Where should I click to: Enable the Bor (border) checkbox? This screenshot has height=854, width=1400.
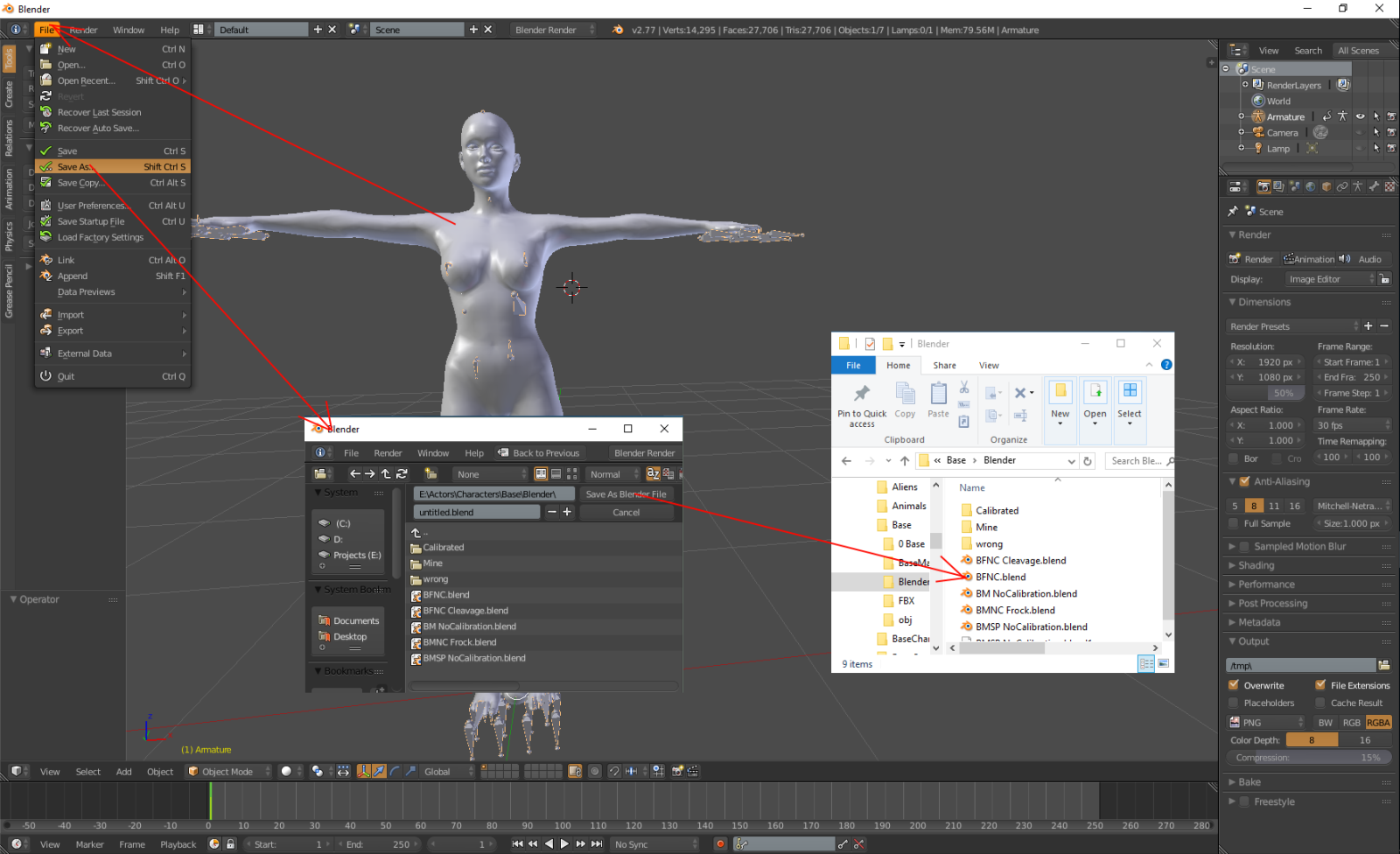(1234, 458)
